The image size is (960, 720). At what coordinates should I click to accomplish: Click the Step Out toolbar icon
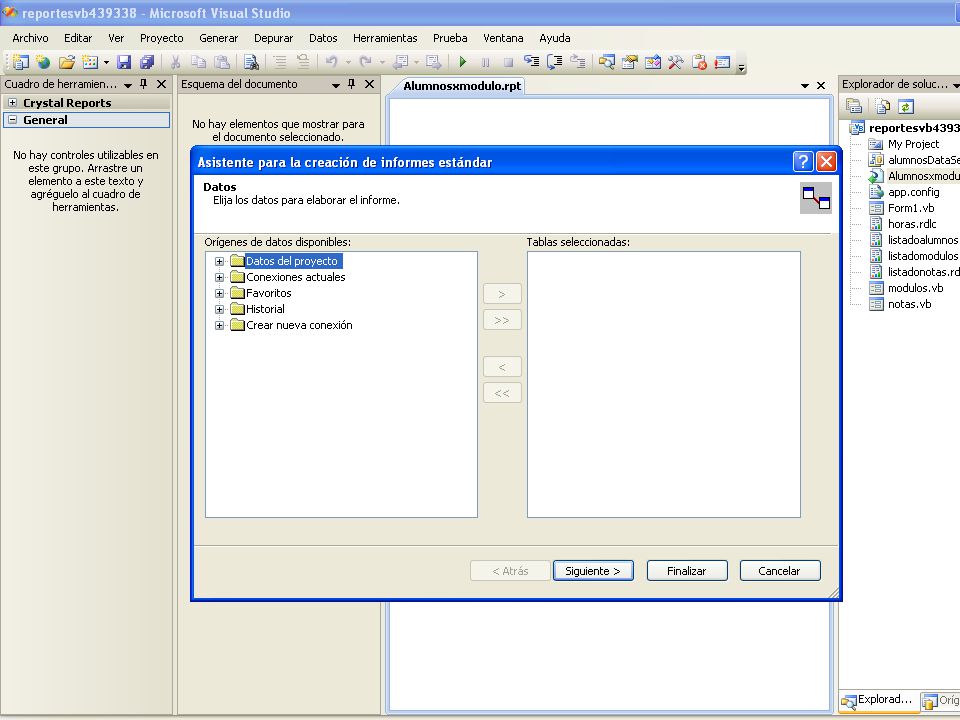577,62
